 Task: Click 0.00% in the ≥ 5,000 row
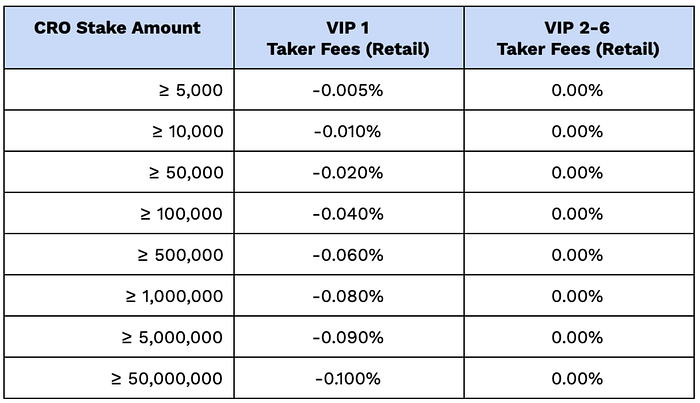click(x=577, y=90)
